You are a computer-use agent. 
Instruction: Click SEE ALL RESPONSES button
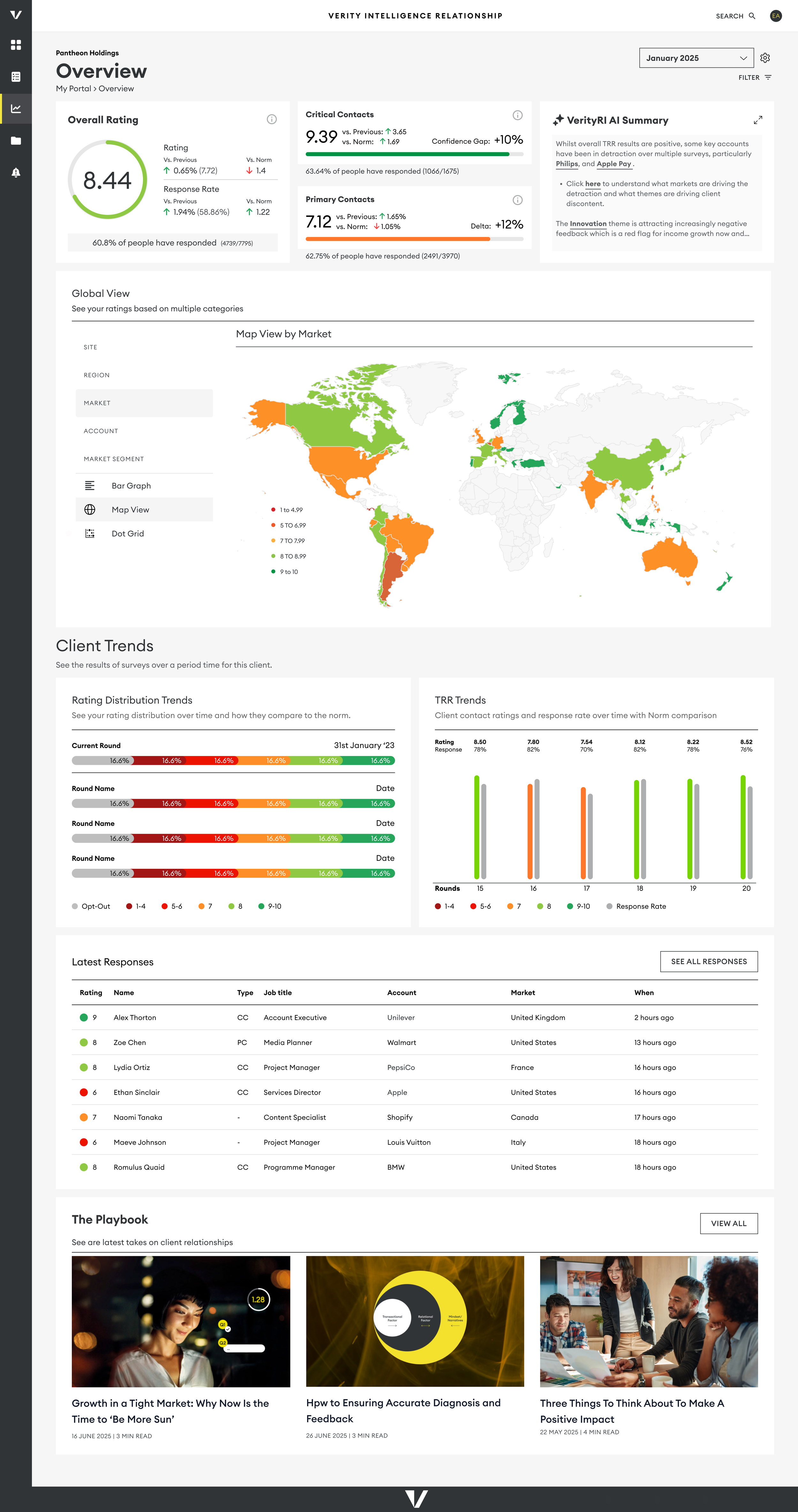click(708, 961)
